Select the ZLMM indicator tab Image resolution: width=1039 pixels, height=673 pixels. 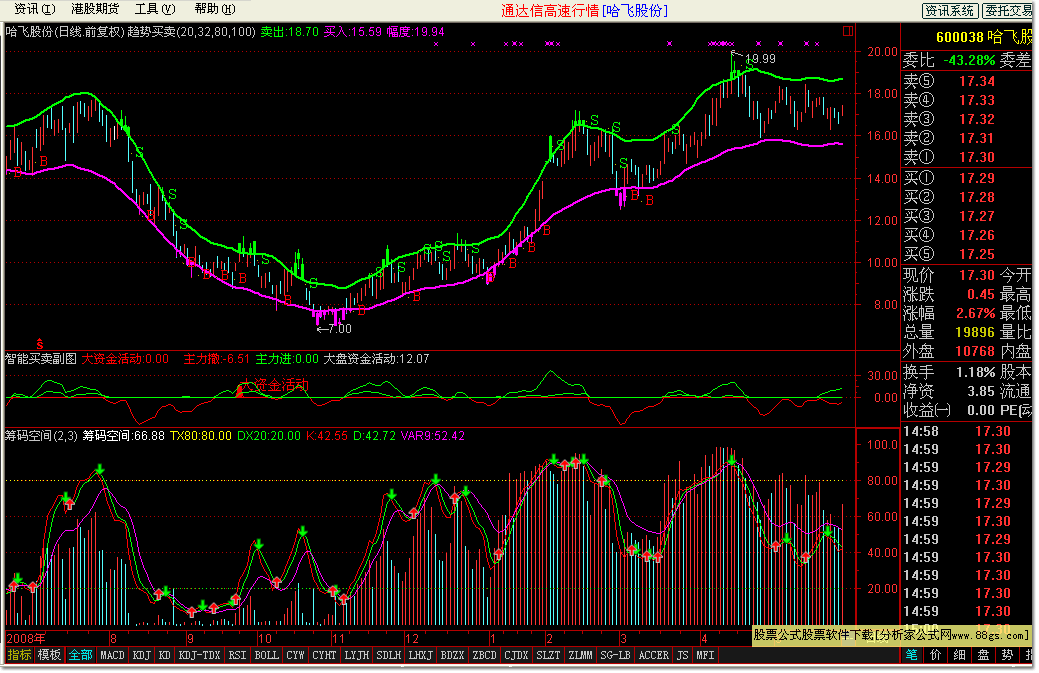(580, 655)
